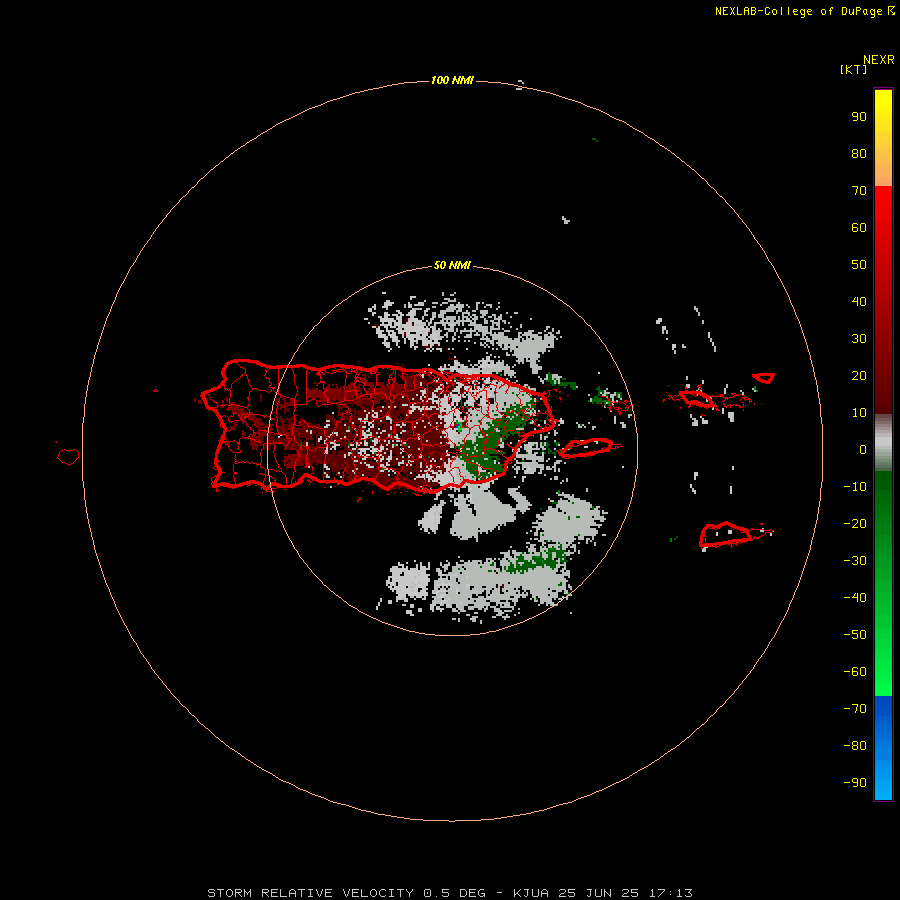Click the 20 value on velocity scale
Viewport: 900px width, 900px height.
click(859, 376)
